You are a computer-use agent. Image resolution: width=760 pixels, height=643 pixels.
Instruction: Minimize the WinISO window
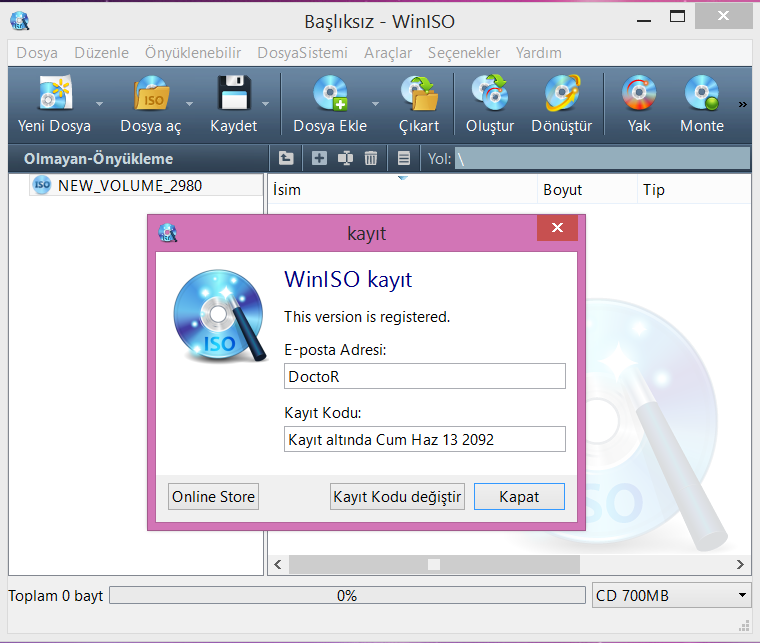click(x=644, y=21)
